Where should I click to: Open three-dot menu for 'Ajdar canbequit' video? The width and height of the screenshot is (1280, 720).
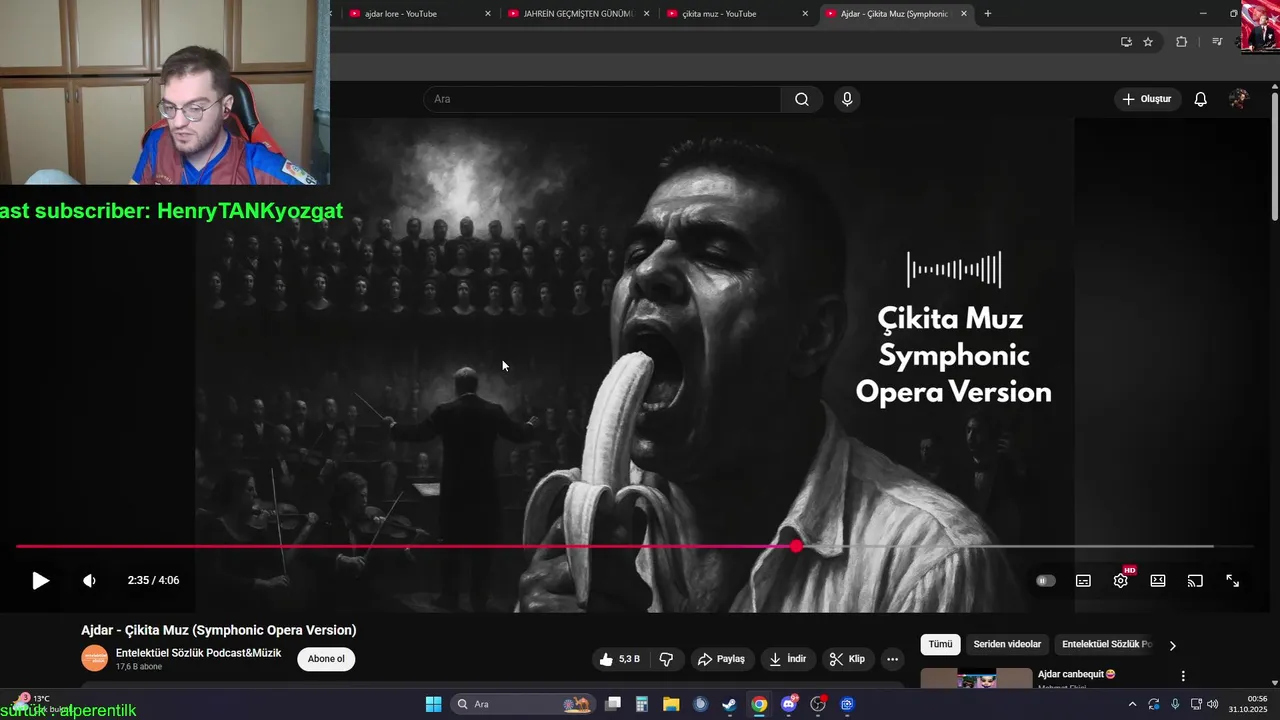click(1183, 676)
